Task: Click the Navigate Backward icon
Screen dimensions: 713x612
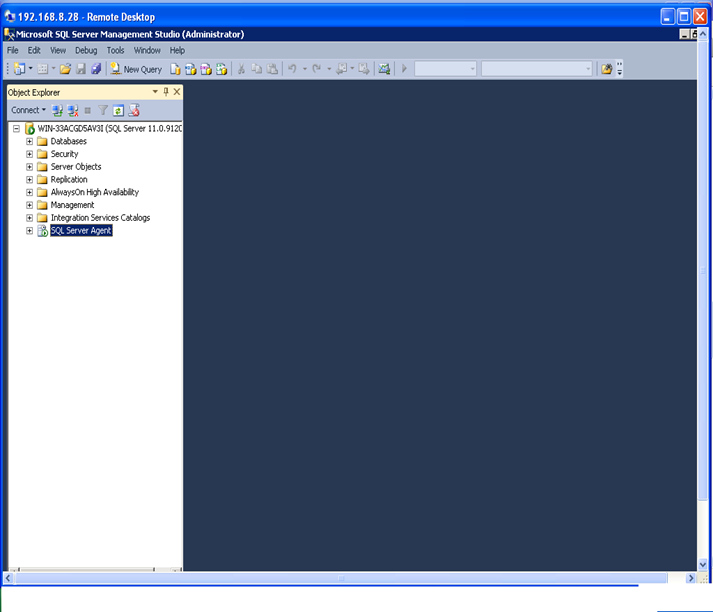Action: (x=341, y=69)
